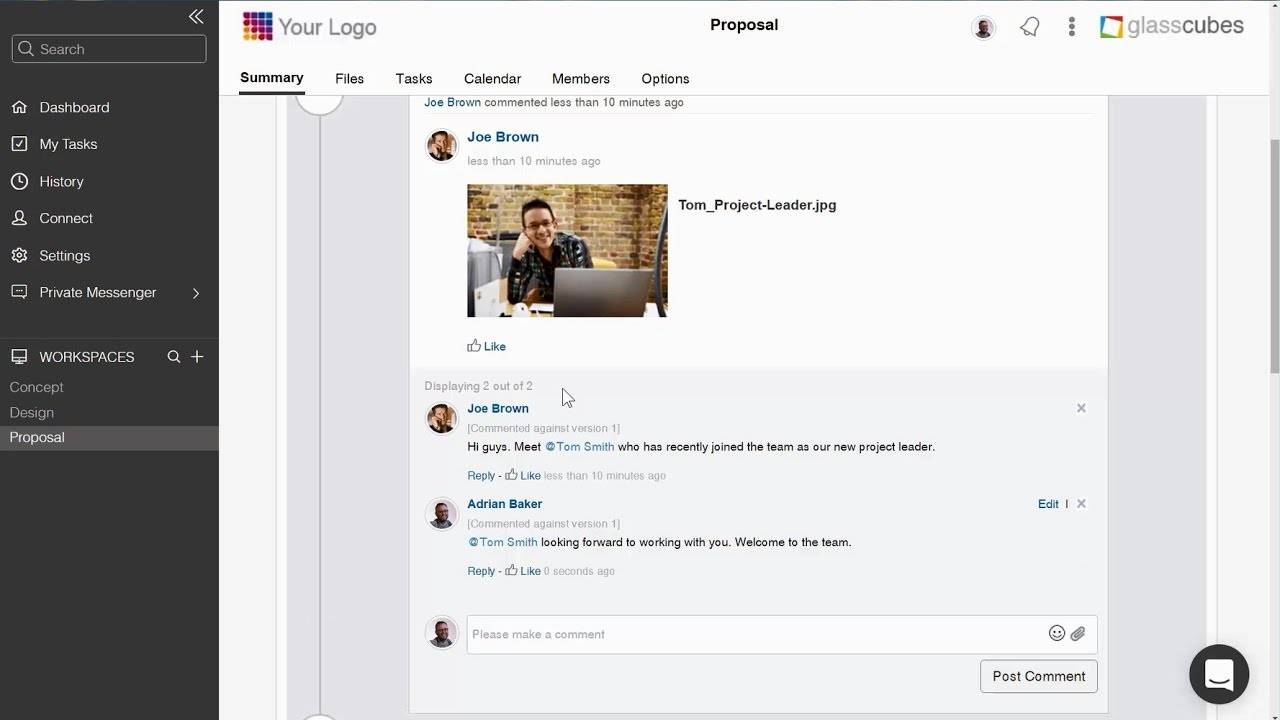Delete Joe Brown's comment with X
Screen dimensions: 1280x720
point(1081,408)
